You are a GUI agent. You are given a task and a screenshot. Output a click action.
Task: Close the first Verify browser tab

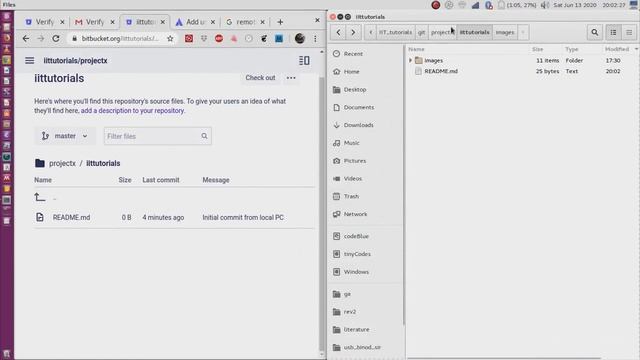62,22
